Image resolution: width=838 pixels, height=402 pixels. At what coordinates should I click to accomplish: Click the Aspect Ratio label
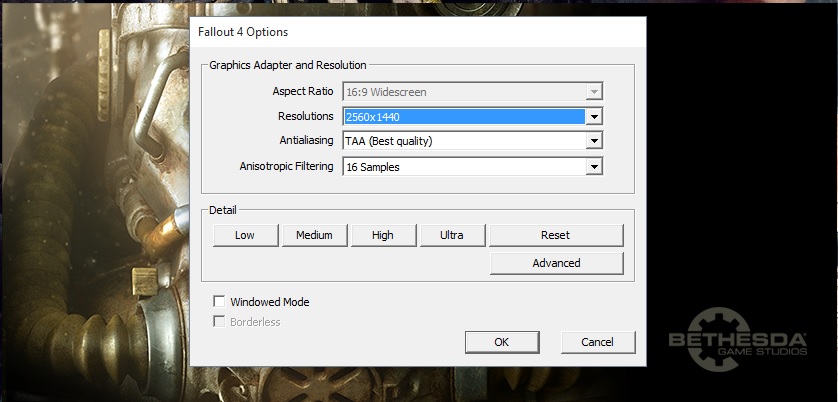303,91
